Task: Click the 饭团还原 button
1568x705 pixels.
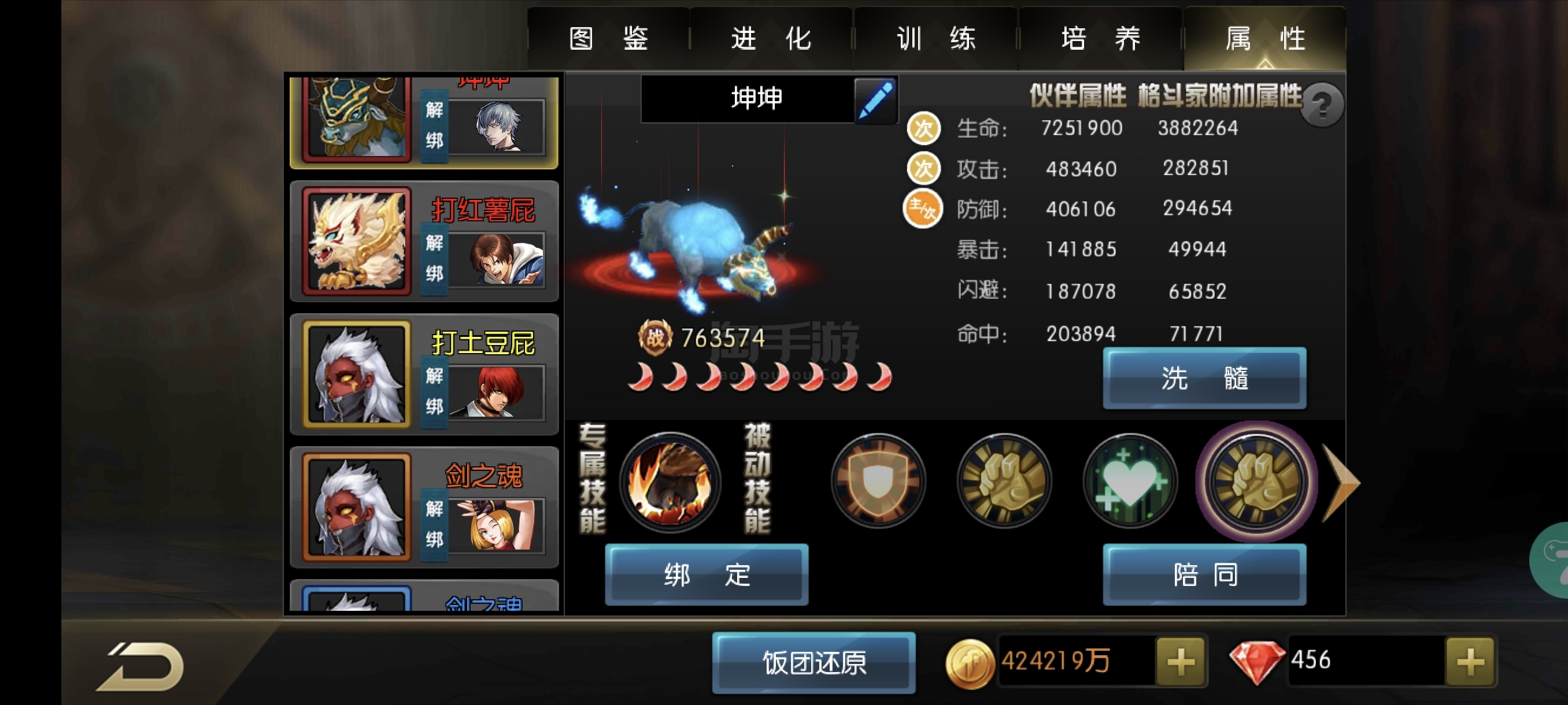Action: [x=814, y=663]
